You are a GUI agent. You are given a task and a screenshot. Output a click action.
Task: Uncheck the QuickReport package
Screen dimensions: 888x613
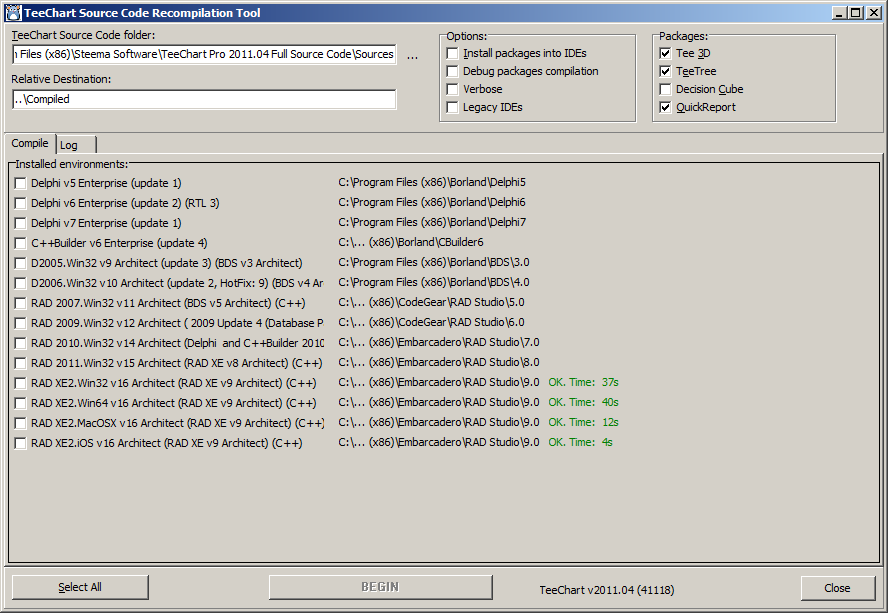click(x=665, y=108)
